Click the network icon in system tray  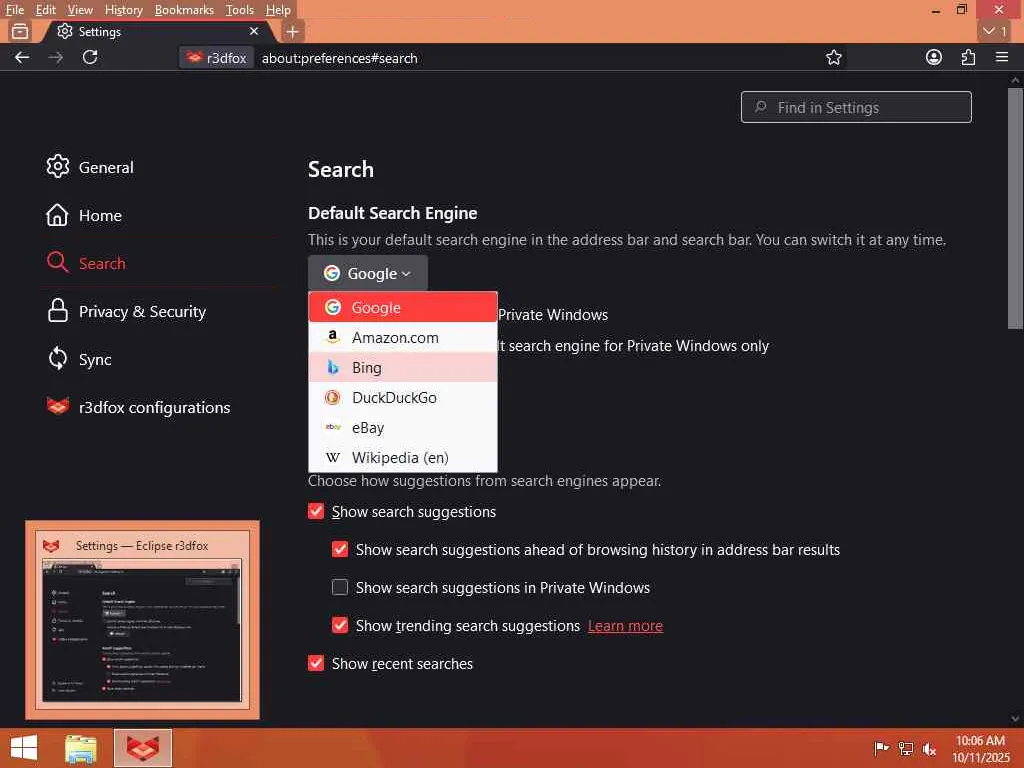[x=905, y=748]
